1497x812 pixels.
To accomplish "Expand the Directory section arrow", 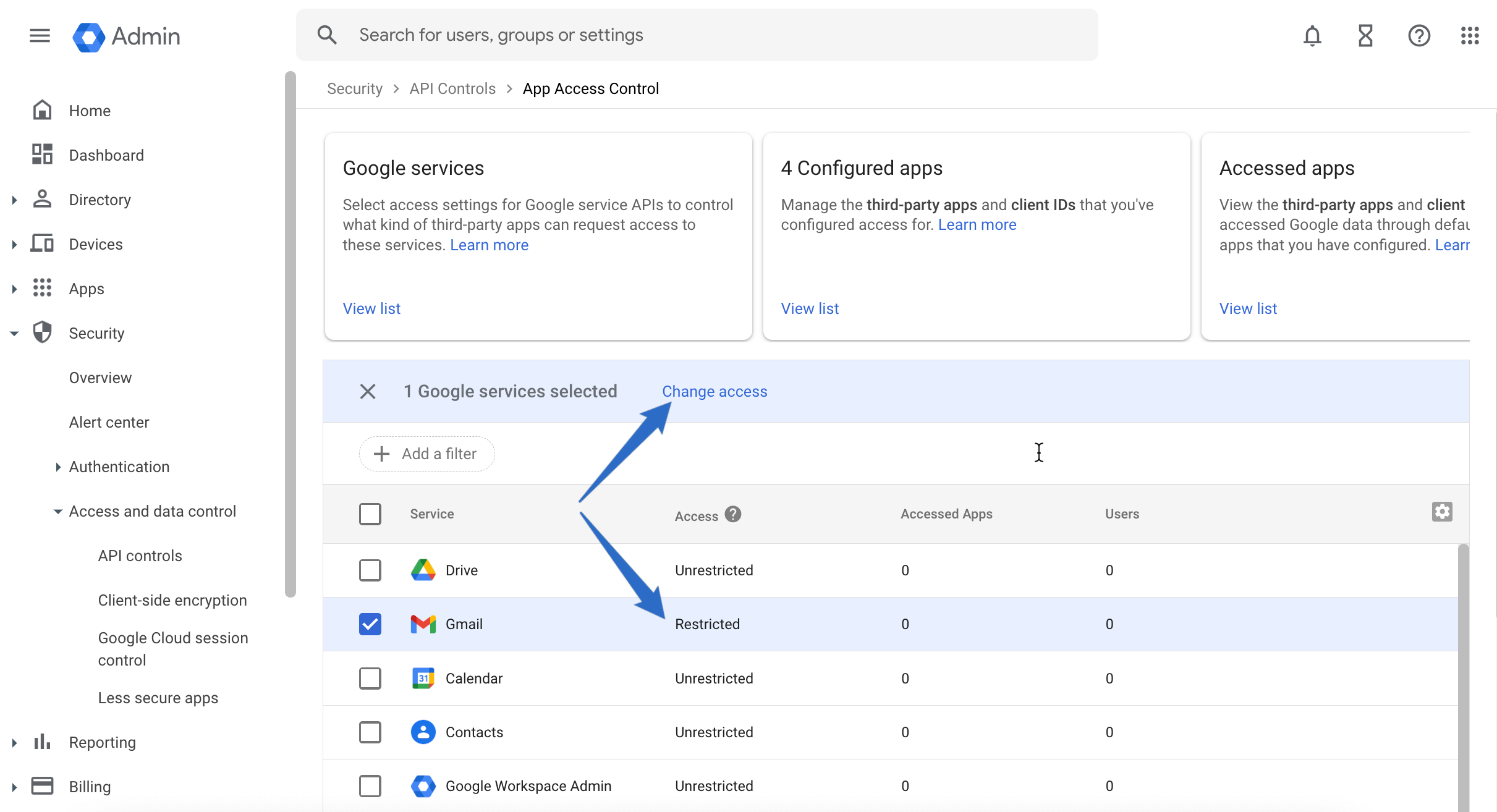I will coord(14,200).
